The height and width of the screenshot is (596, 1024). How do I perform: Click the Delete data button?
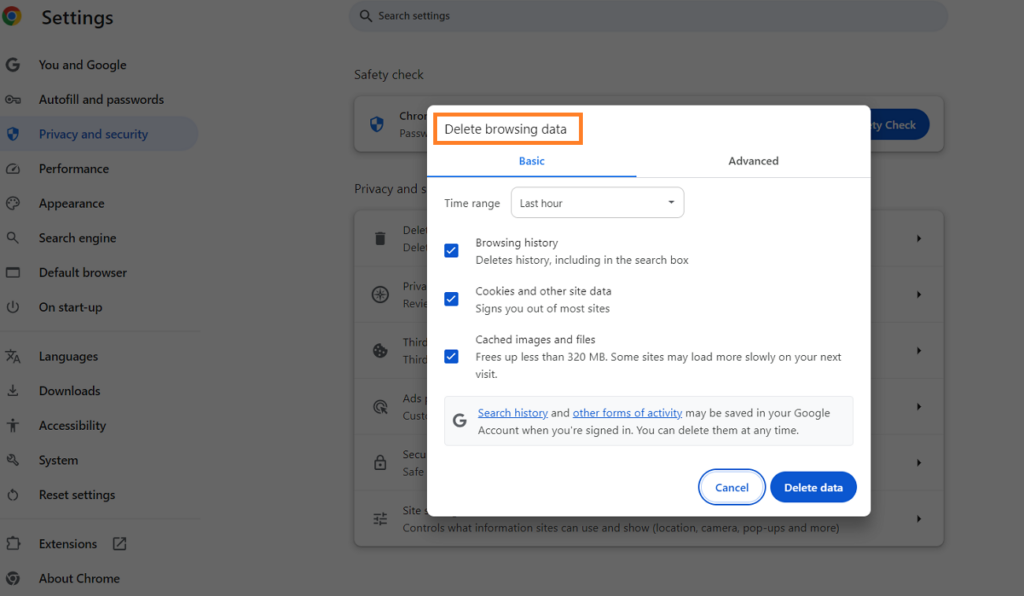813,487
